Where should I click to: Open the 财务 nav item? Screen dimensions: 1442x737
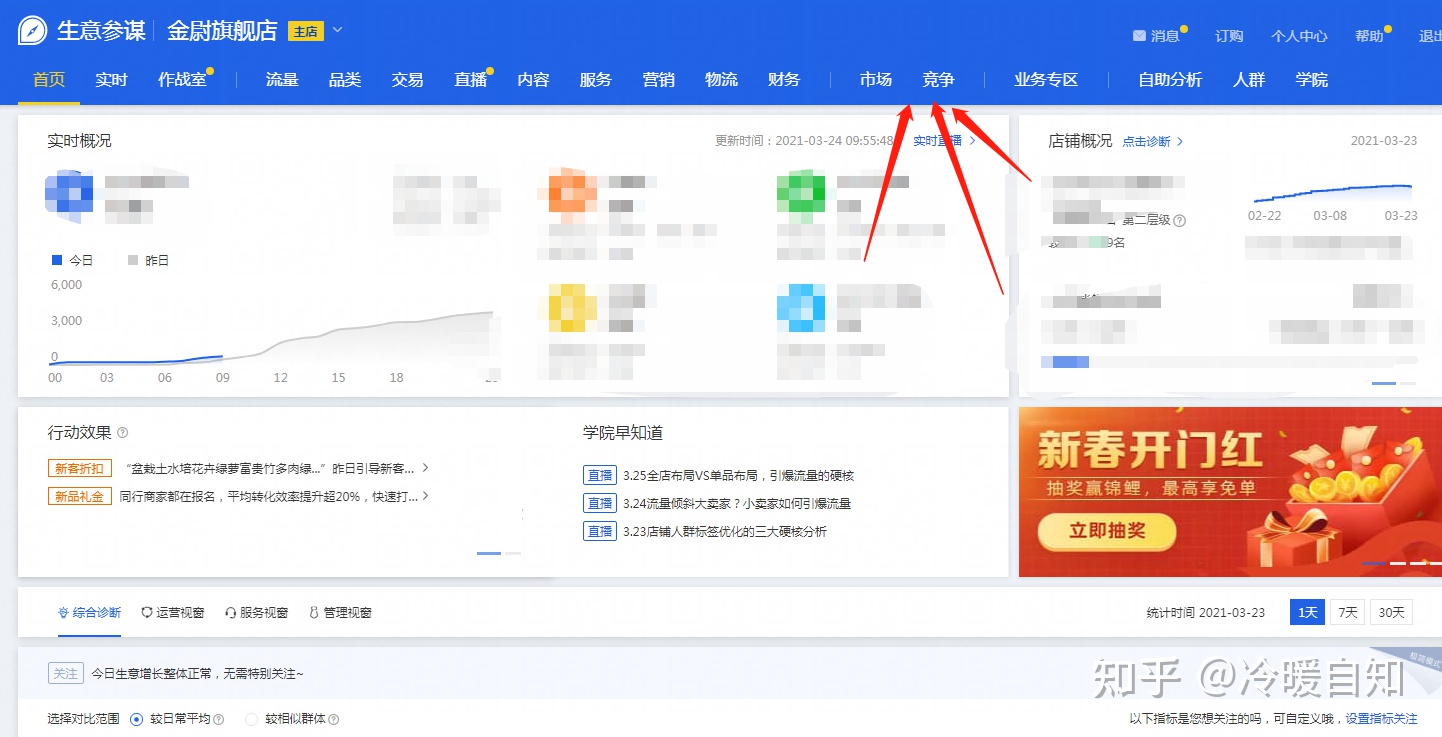point(784,79)
